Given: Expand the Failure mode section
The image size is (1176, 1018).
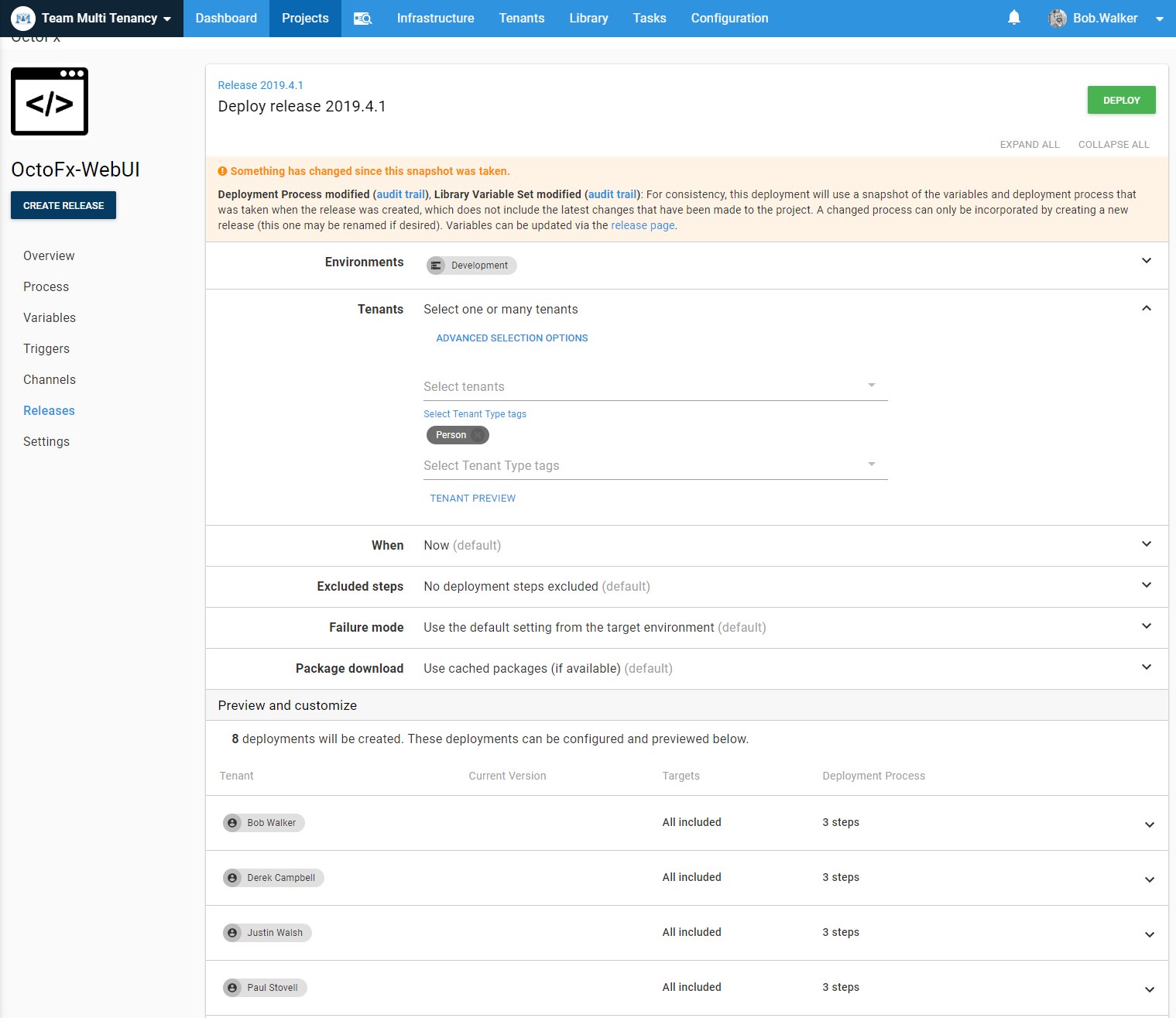Looking at the screenshot, I should [x=1146, y=626].
